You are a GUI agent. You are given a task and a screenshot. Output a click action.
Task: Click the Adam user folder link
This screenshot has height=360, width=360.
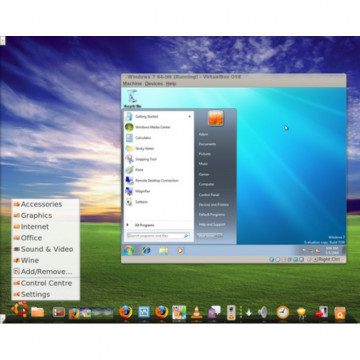[203, 134]
